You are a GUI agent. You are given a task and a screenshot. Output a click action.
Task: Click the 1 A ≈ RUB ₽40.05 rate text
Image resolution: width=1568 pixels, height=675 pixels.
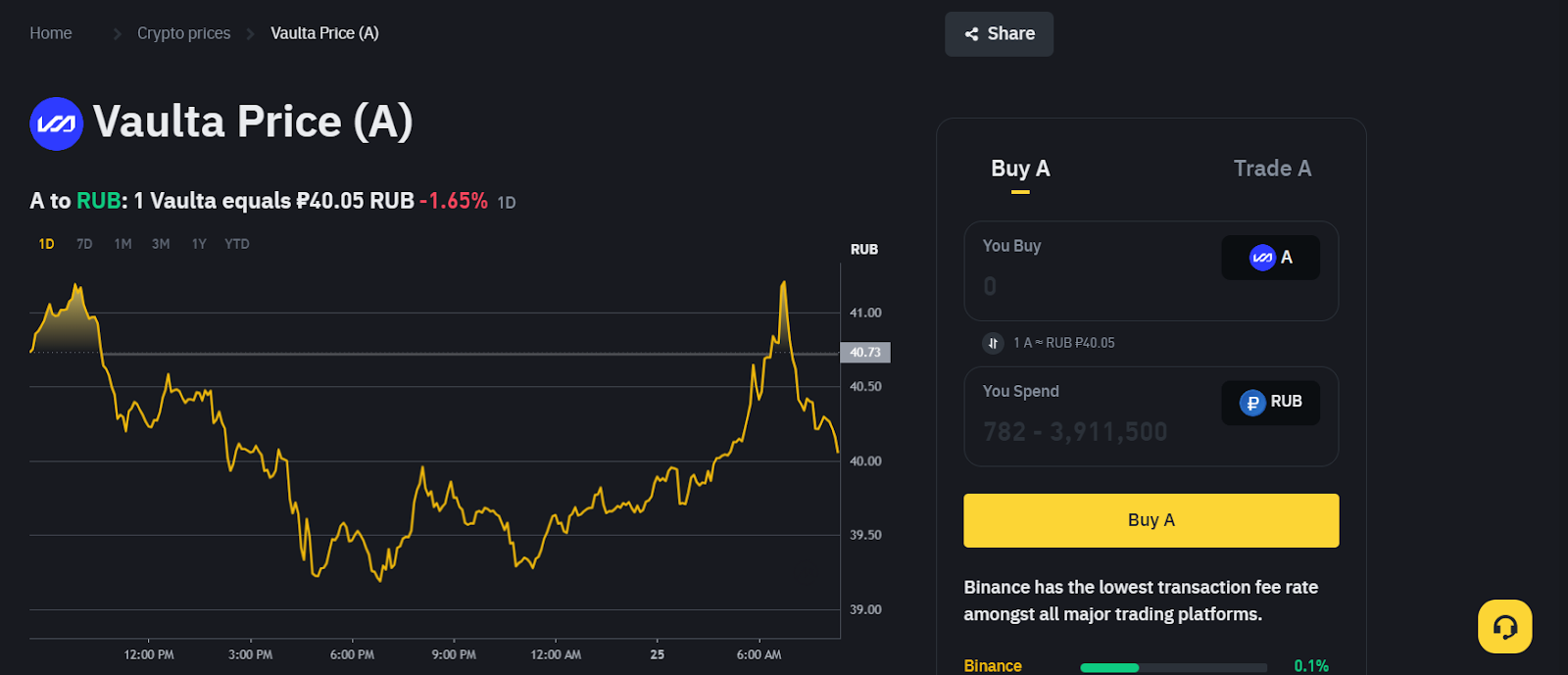coord(1064,343)
